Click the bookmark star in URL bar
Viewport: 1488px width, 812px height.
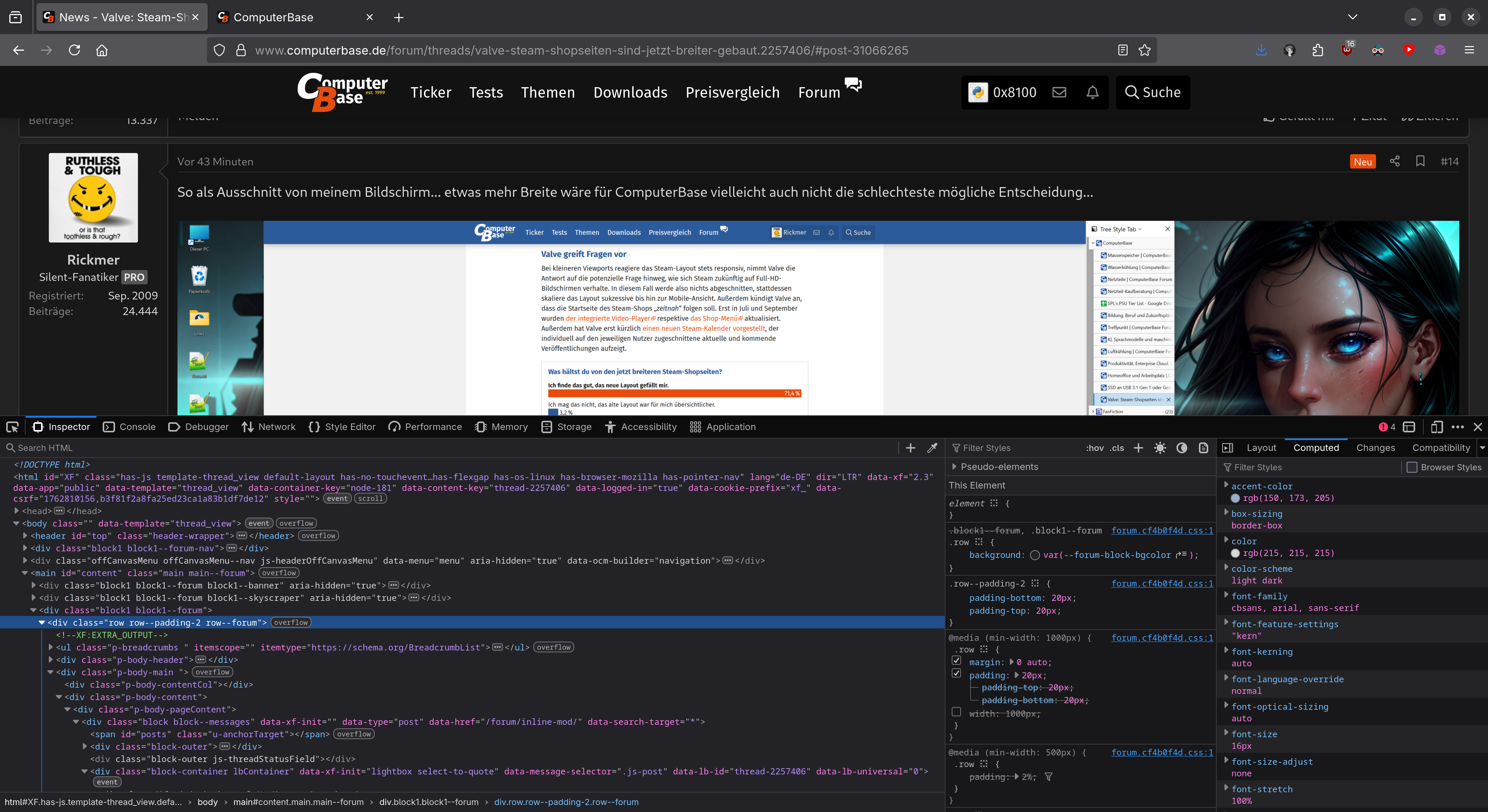point(1144,50)
